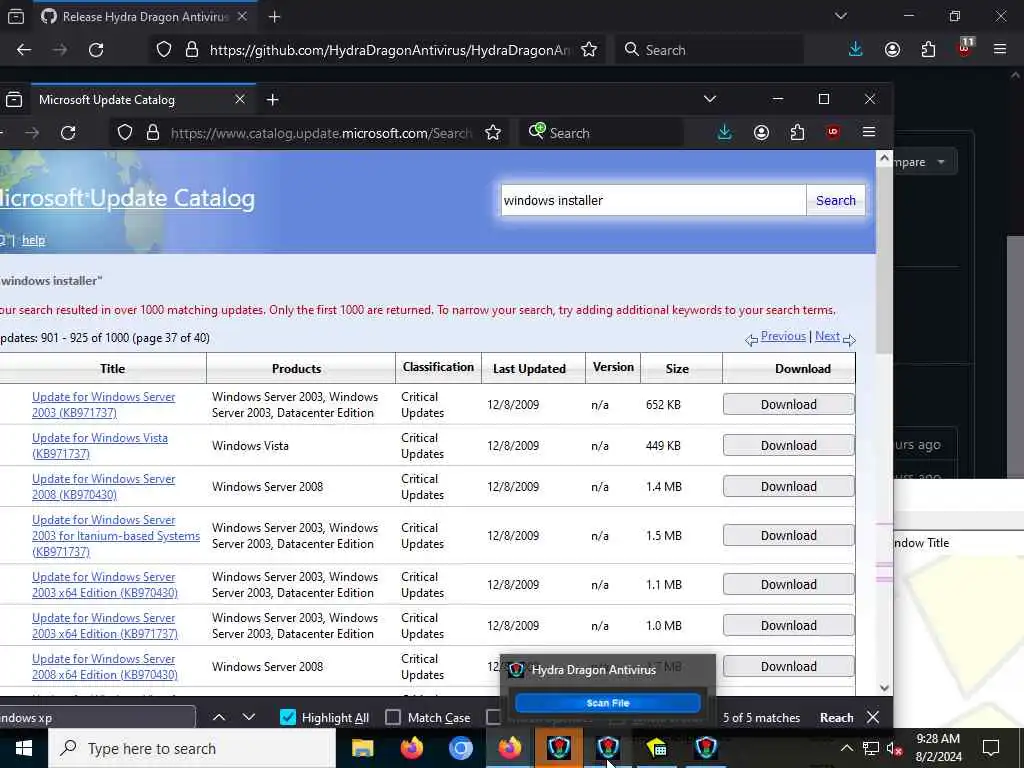
Task: Open downloads panel in the GitHub window
Action: click(856, 50)
